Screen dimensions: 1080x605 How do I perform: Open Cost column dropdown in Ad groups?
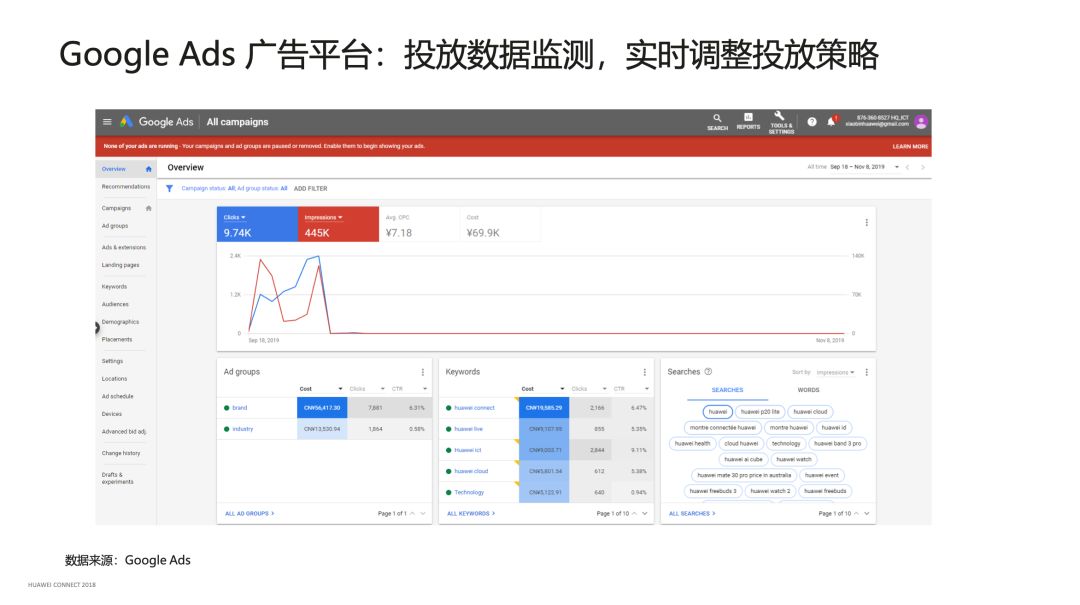340,389
